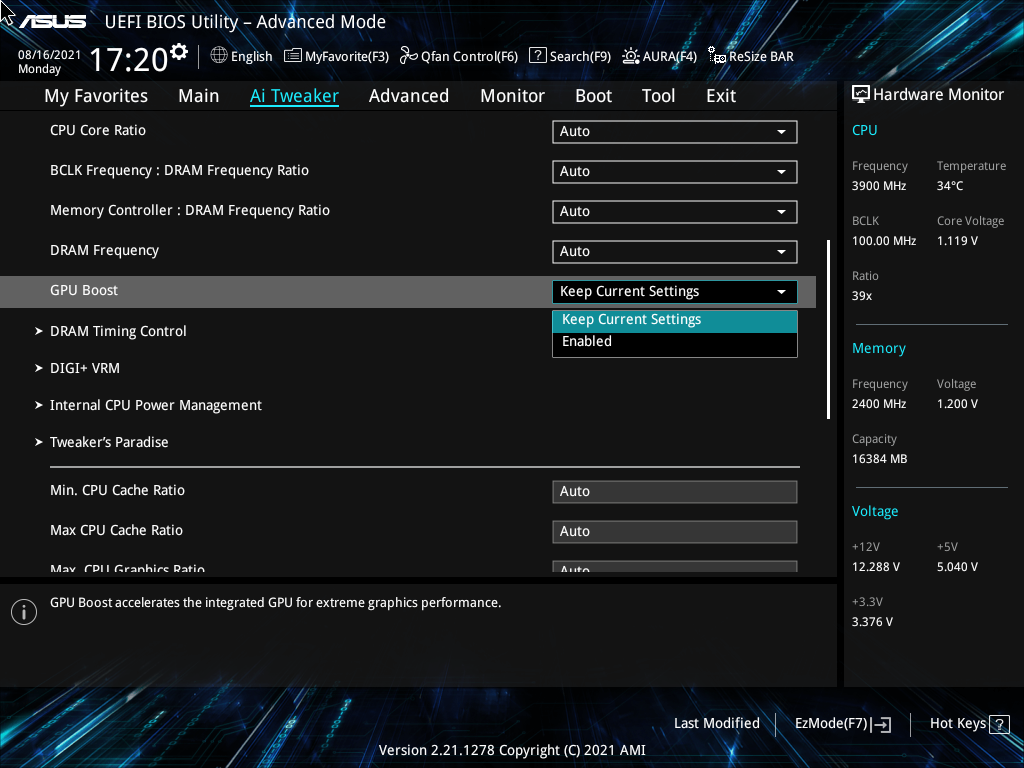Screen dimensions: 1024x768
Task: Click BCLK value 100.00 MHz
Action: [884, 241]
